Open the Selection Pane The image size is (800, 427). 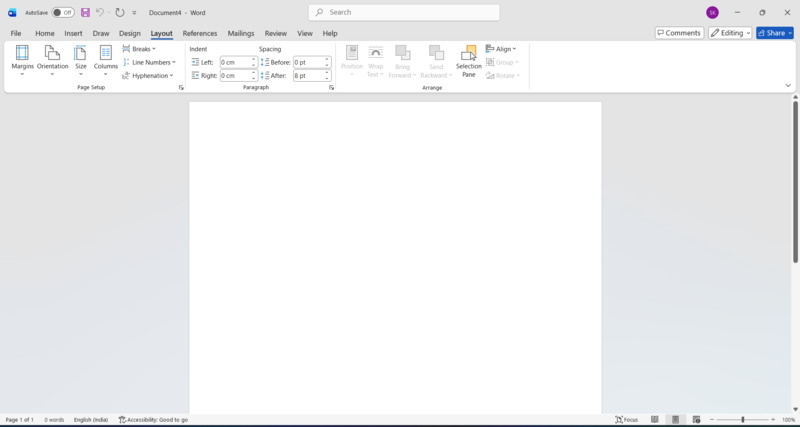coord(469,61)
